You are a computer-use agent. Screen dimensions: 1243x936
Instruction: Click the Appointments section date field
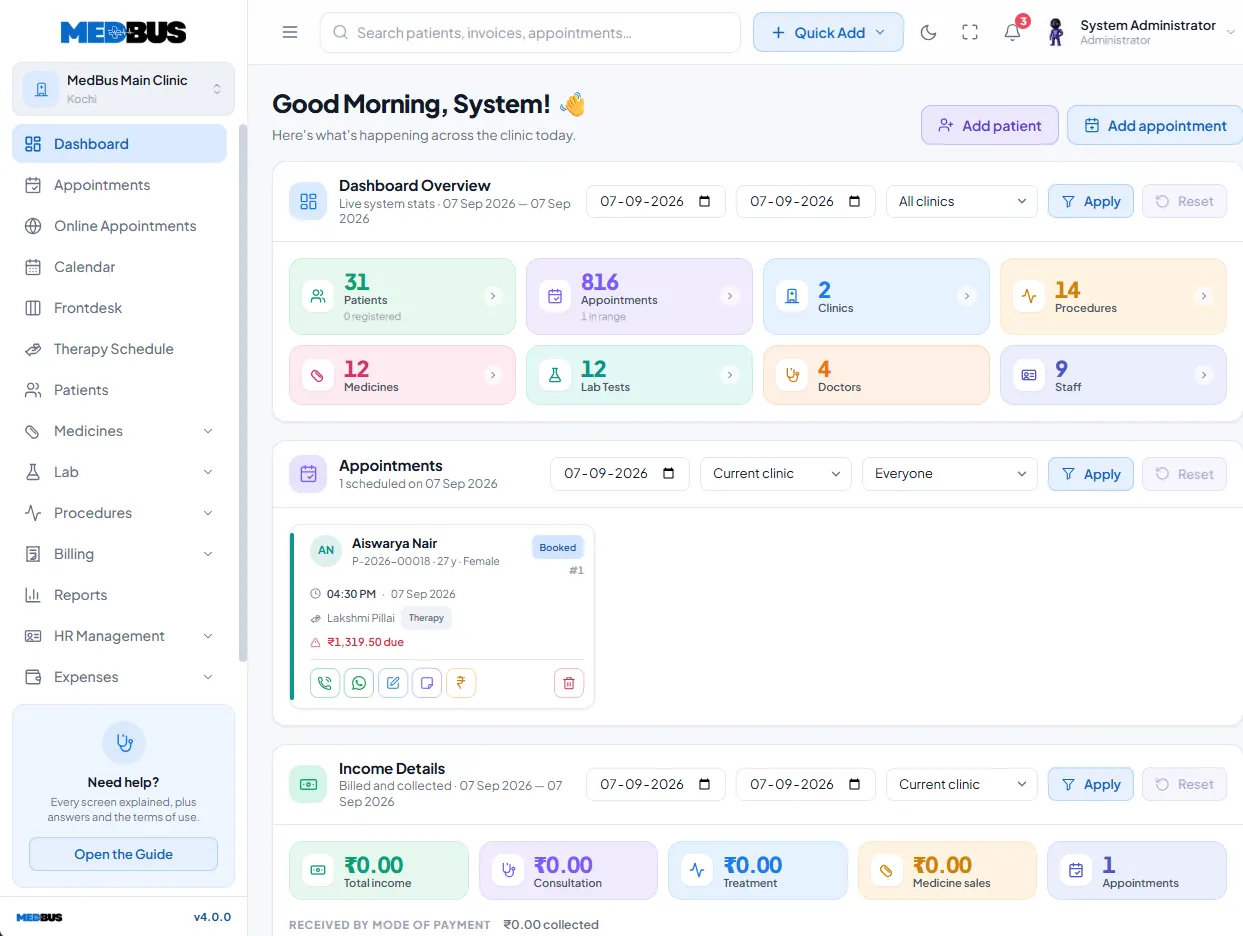tap(620, 474)
